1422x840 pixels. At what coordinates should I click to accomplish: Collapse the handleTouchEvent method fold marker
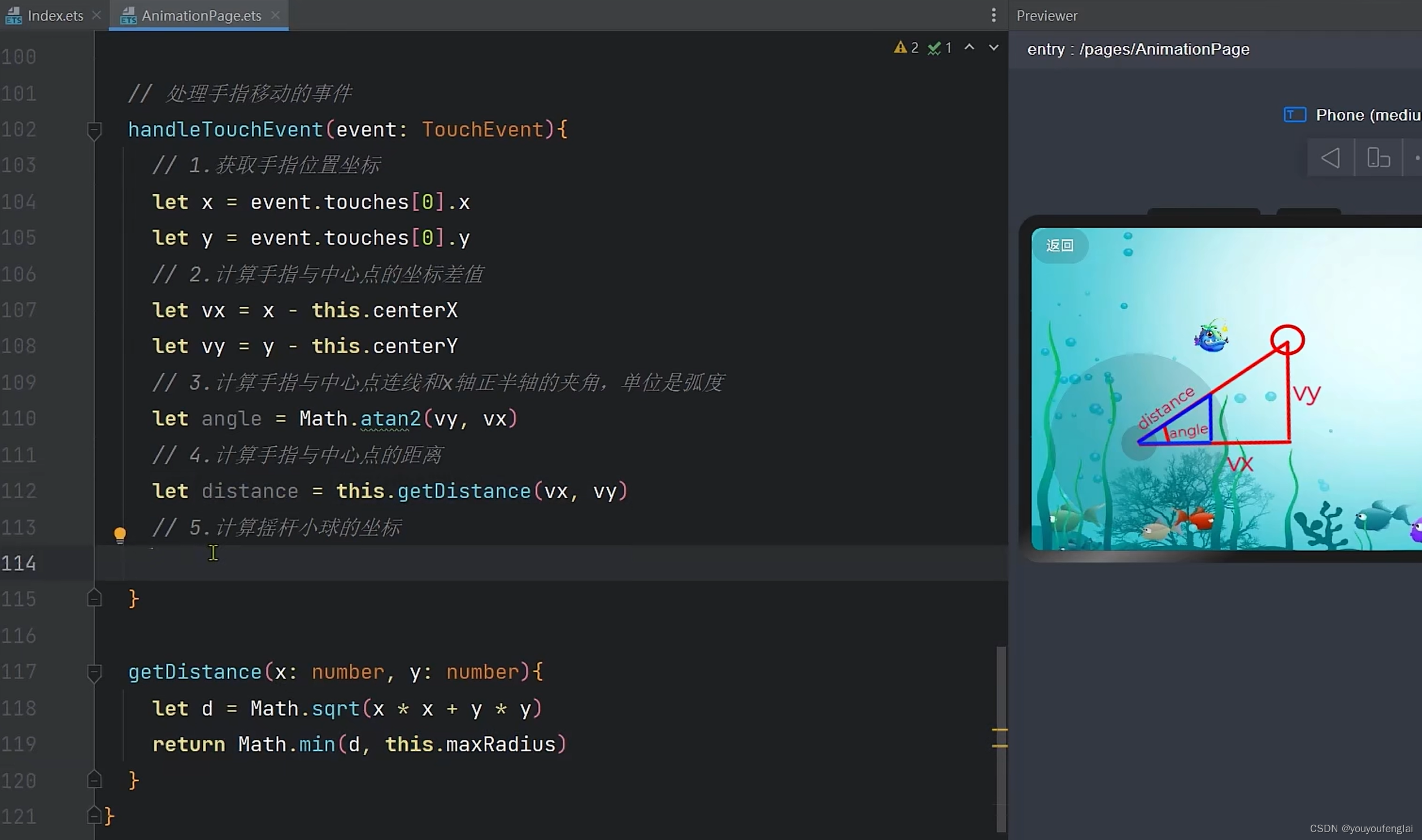point(94,130)
